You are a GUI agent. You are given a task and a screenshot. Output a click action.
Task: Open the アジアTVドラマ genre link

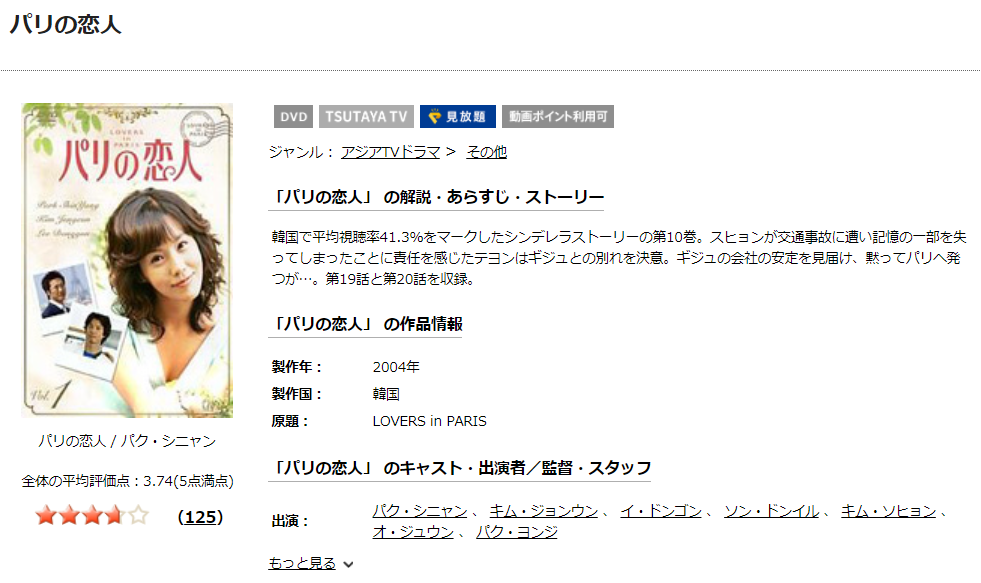pos(390,152)
